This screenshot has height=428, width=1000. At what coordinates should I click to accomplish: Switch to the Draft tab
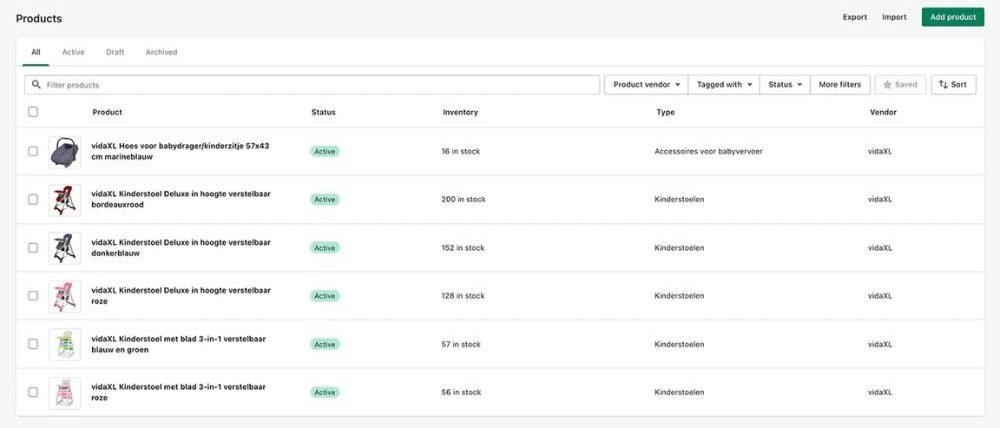tap(115, 52)
